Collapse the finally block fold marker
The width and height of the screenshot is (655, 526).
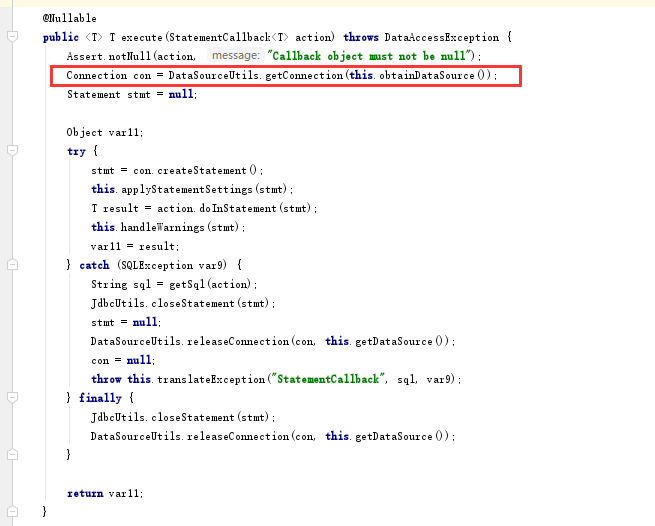(13, 397)
